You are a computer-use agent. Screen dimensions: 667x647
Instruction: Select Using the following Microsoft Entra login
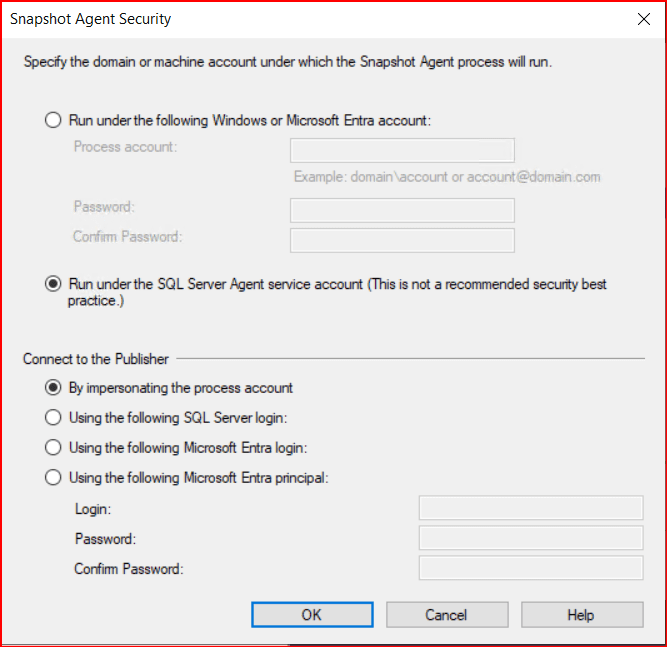pos(53,448)
